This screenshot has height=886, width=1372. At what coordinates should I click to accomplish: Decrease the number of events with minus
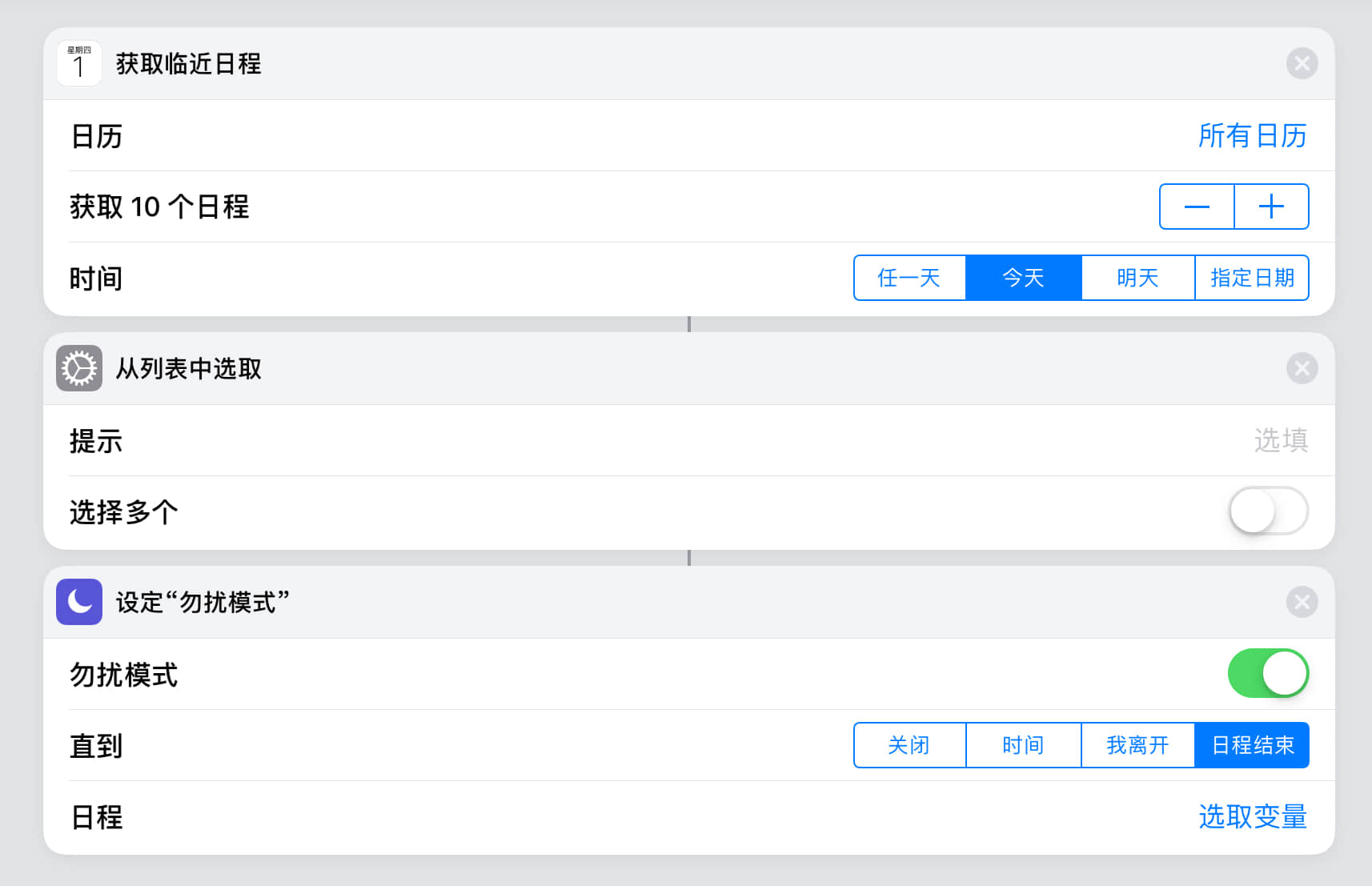[1197, 206]
